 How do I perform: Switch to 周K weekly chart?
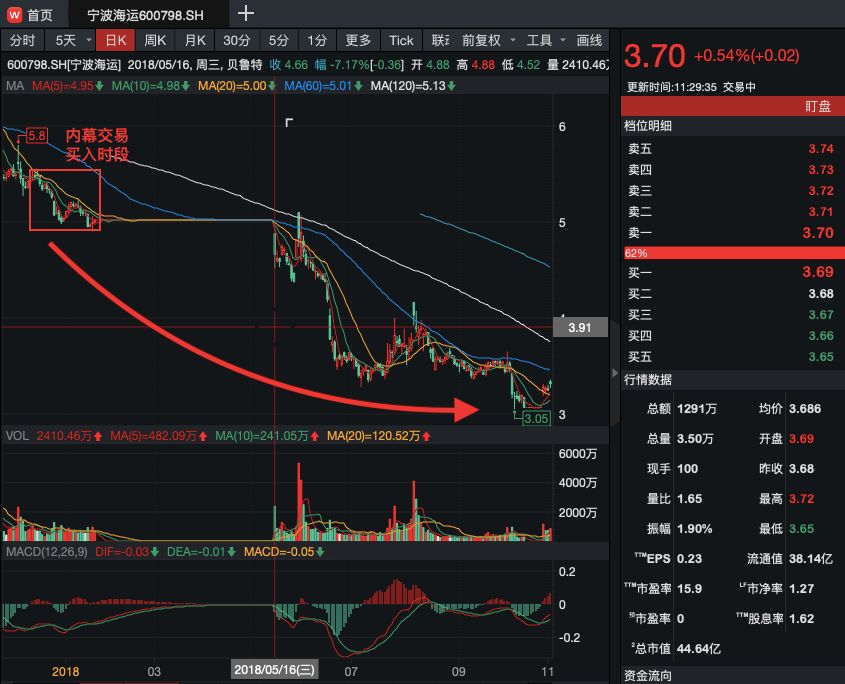(155, 40)
